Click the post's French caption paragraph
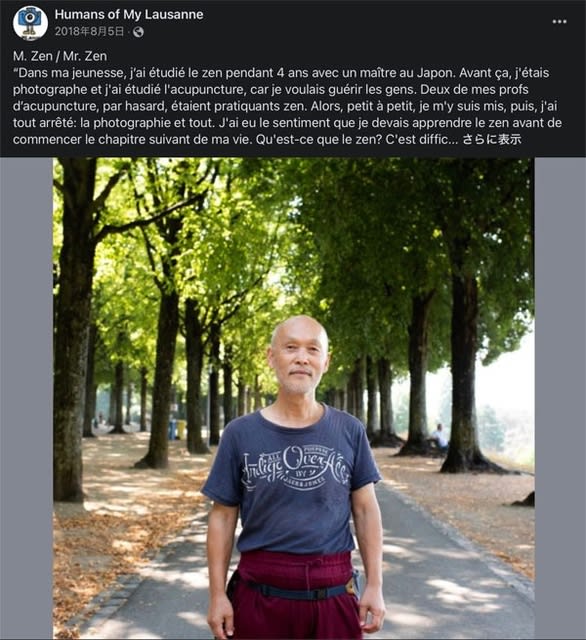Viewport: 586px width, 640px height. click(286, 106)
